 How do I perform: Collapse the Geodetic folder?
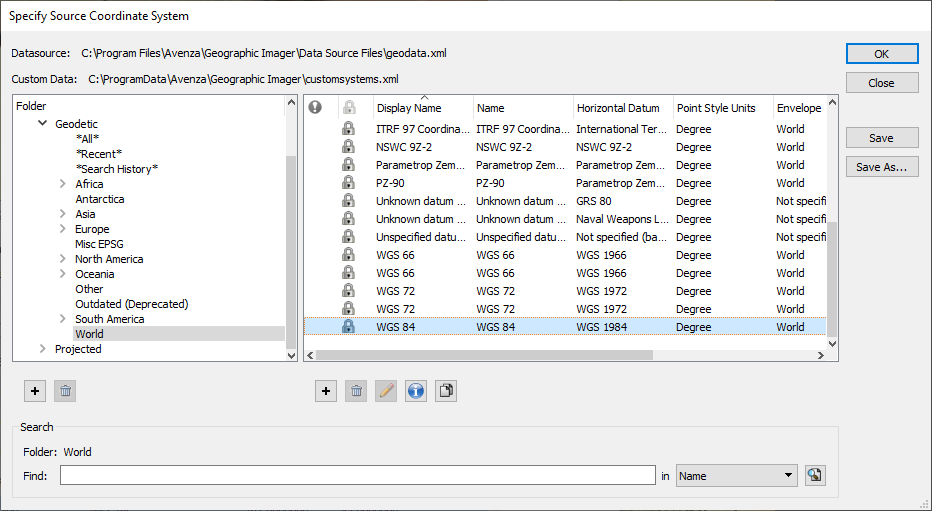(42, 124)
